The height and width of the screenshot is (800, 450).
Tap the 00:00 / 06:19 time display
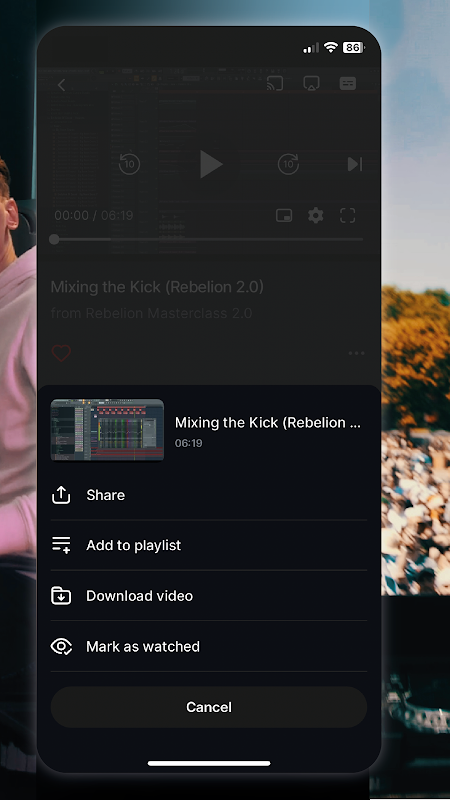pyautogui.click(x=94, y=215)
